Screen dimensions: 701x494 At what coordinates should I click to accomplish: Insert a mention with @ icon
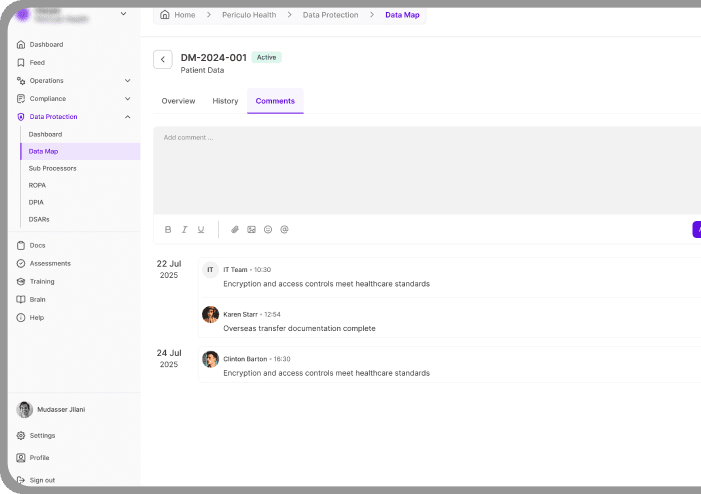click(284, 230)
